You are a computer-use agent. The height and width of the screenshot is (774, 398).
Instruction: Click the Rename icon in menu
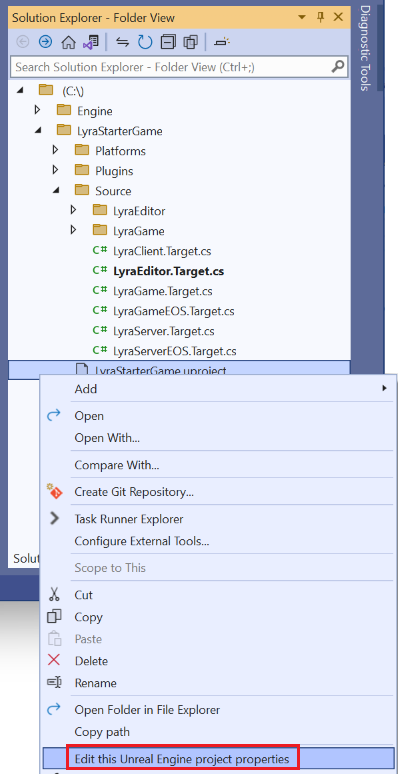(x=54, y=683)
